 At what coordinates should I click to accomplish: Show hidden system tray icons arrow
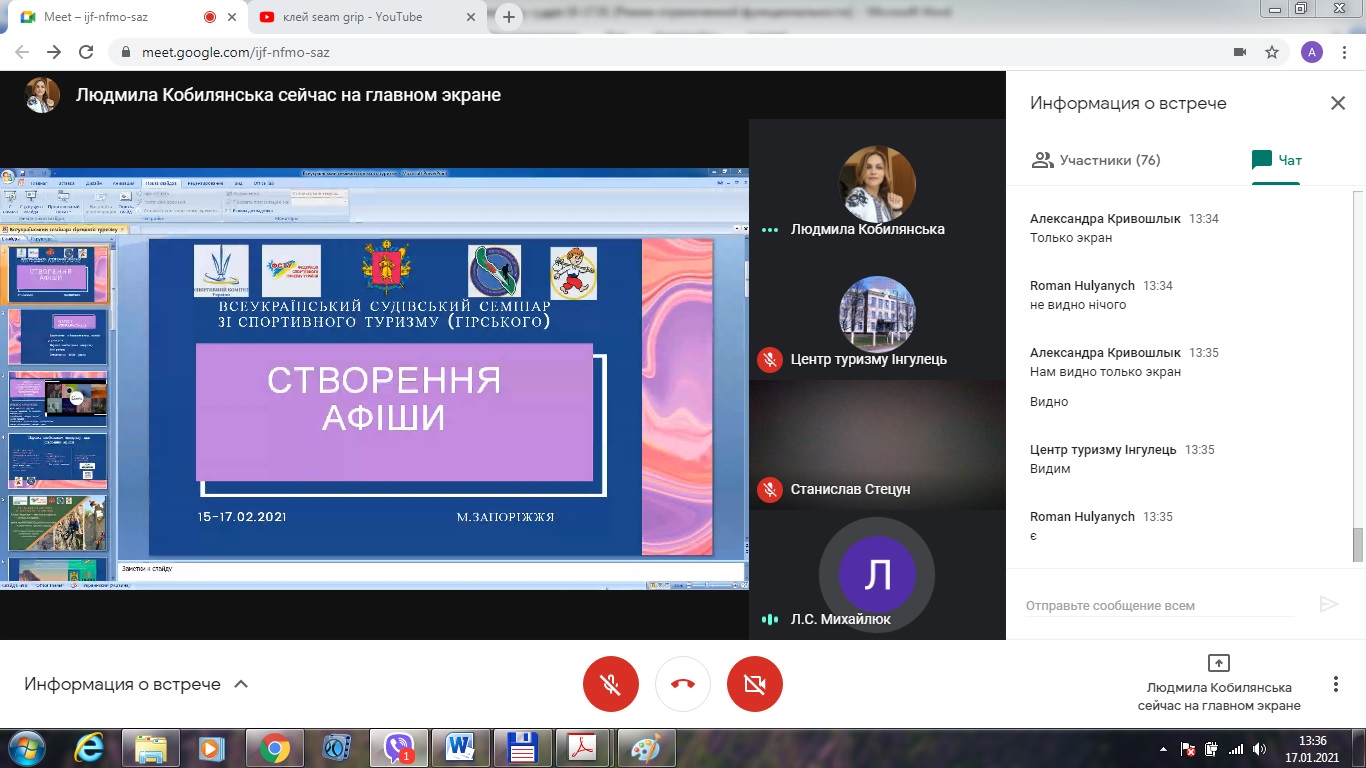[x=1163, y=749]
